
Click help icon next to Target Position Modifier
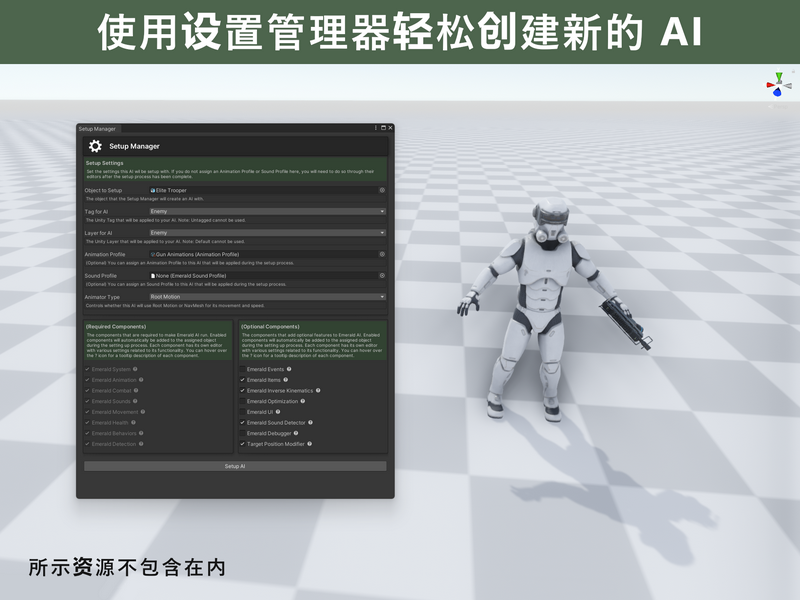point(310,444)
